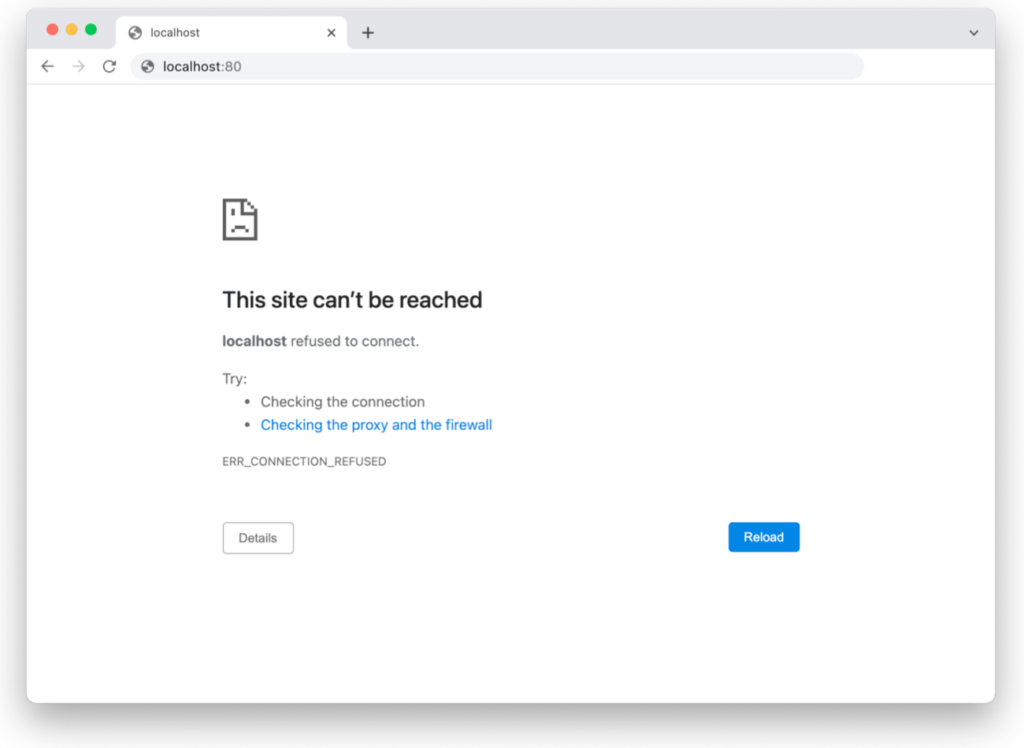Viewport: 1024px width, 748px height.
Task: View site information globe in address bar
Action: 148,67
